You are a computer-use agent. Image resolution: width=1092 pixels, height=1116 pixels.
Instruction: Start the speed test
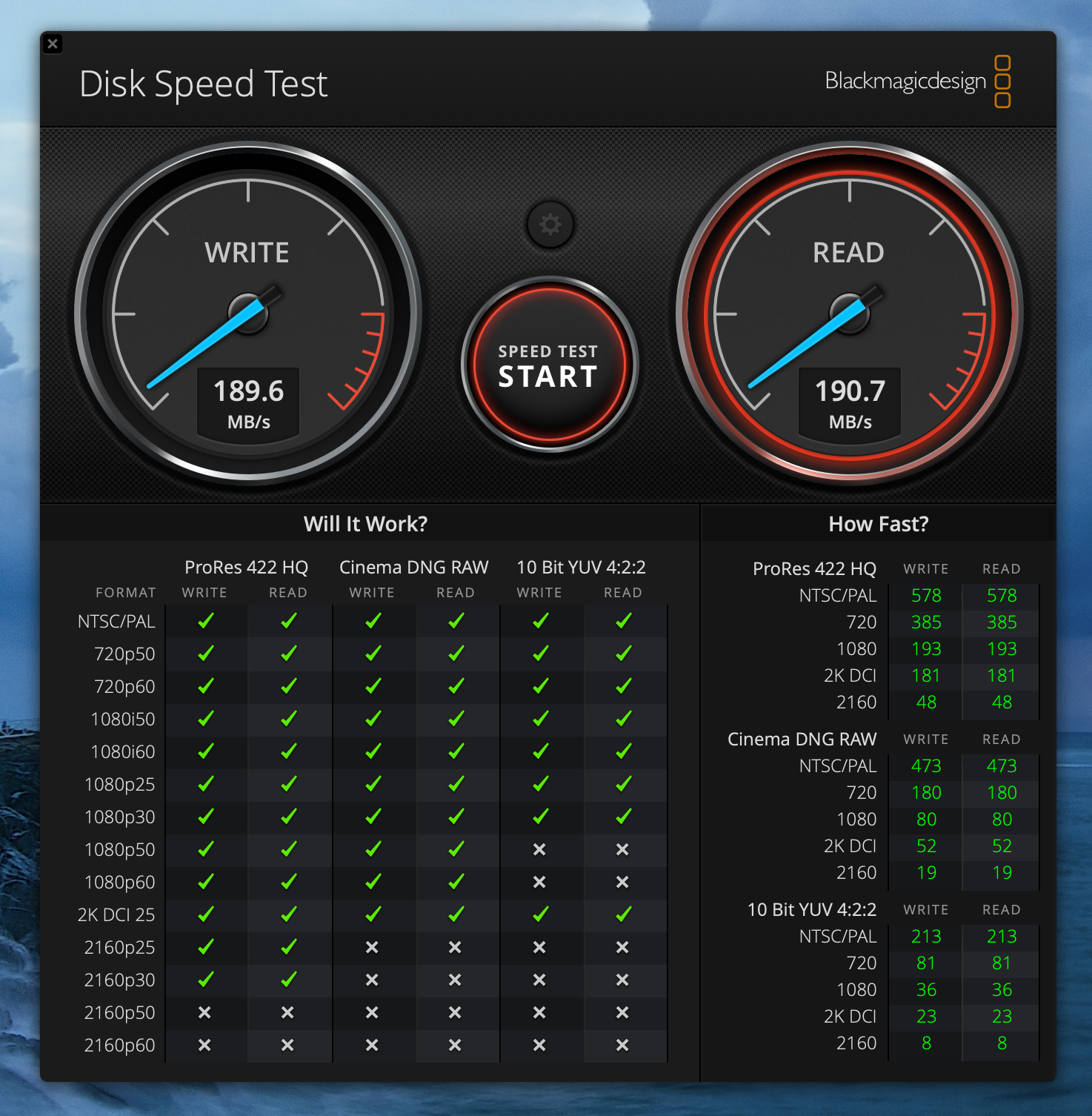(x=549, y=365)
